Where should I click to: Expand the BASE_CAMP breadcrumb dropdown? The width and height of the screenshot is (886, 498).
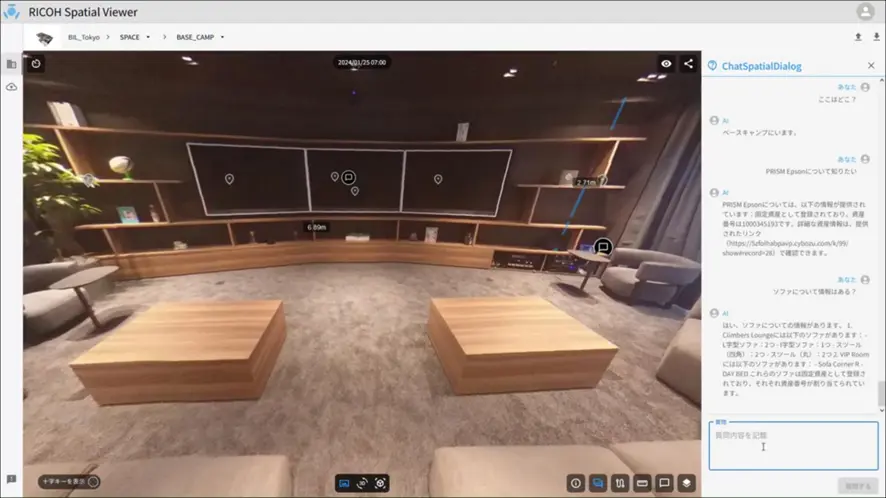tap(222, 37)
